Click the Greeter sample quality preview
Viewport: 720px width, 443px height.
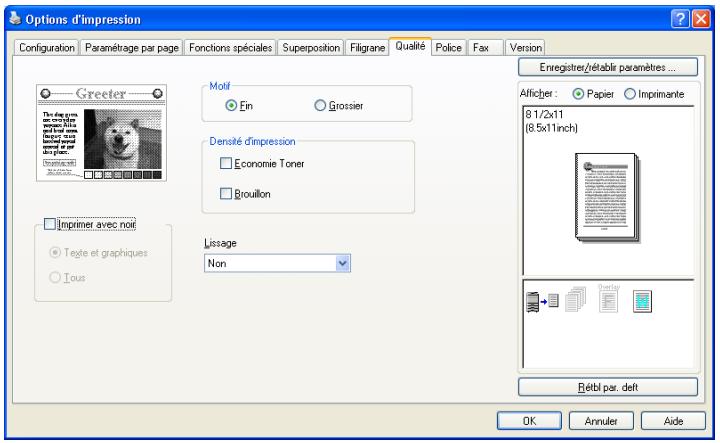pyautogui.click(x=101, y=133)
